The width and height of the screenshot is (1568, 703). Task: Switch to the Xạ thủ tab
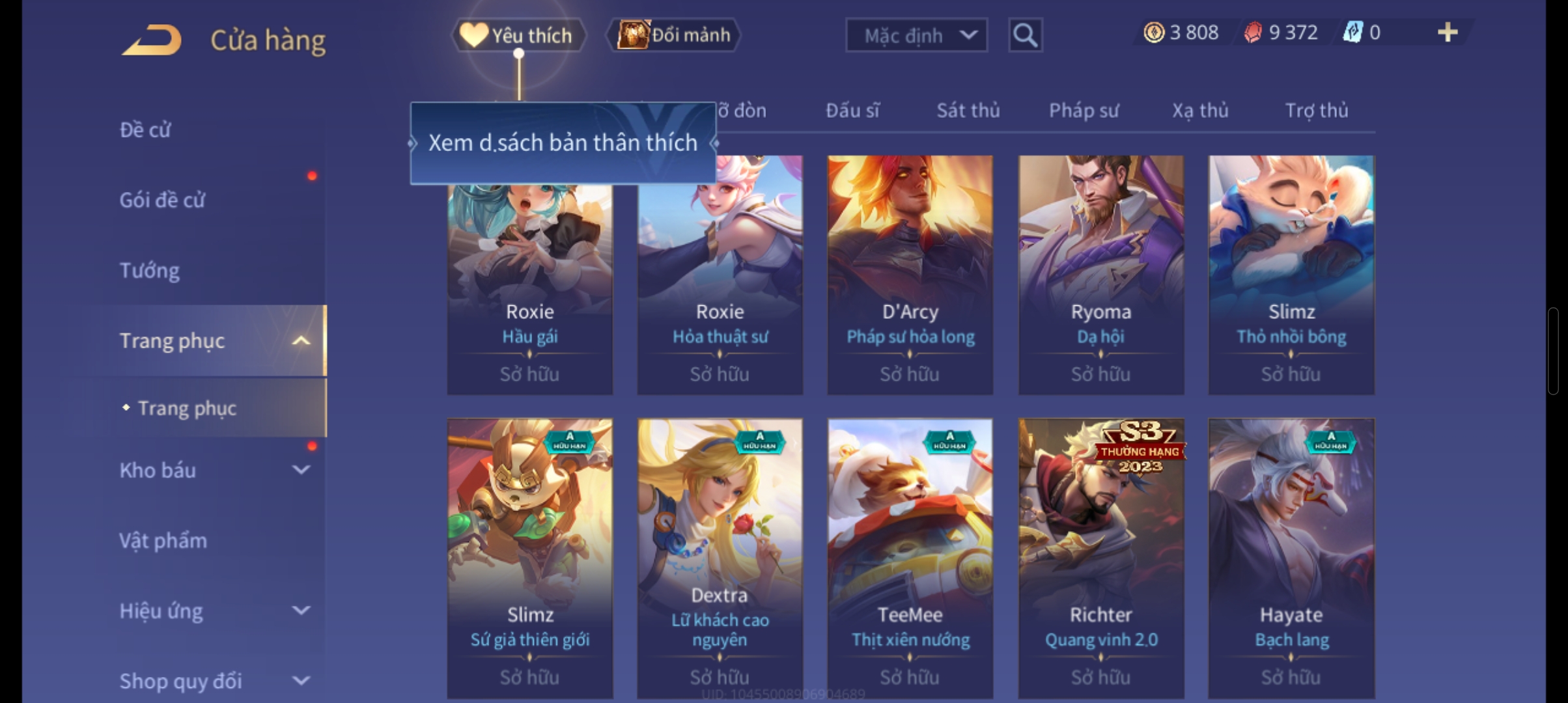[x=1200, y=111]
